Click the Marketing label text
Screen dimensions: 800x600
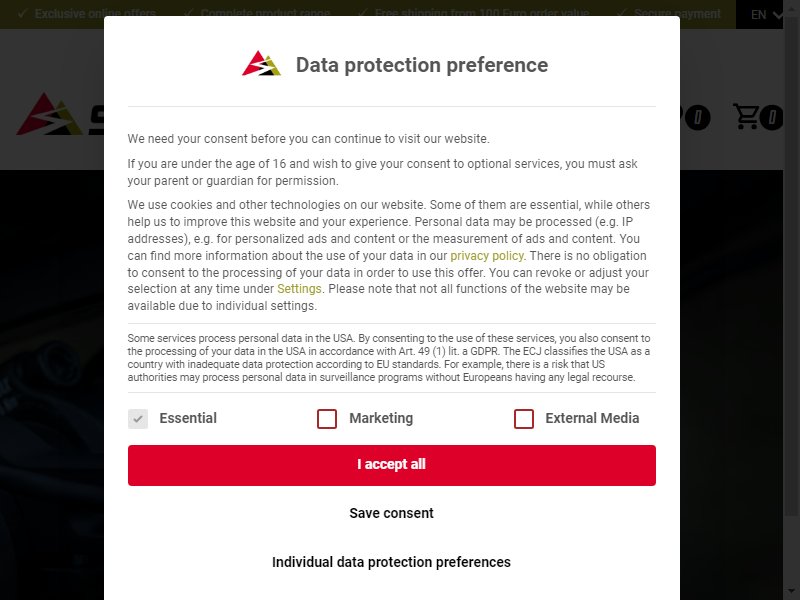point(381,418)
